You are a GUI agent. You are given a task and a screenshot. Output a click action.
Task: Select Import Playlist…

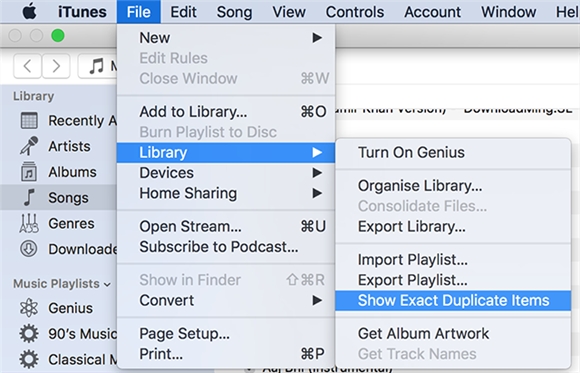coord(453,260)
